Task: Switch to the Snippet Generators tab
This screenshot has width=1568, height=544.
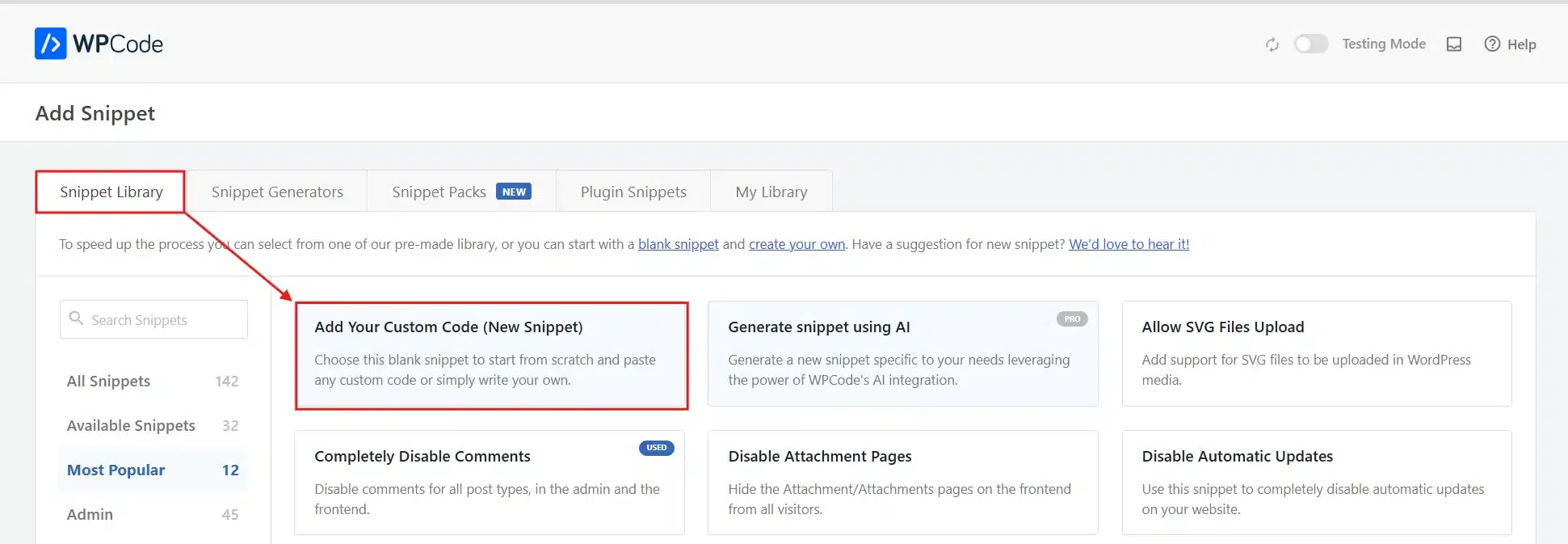Action: pyautogui.click(x=277, y=192)
